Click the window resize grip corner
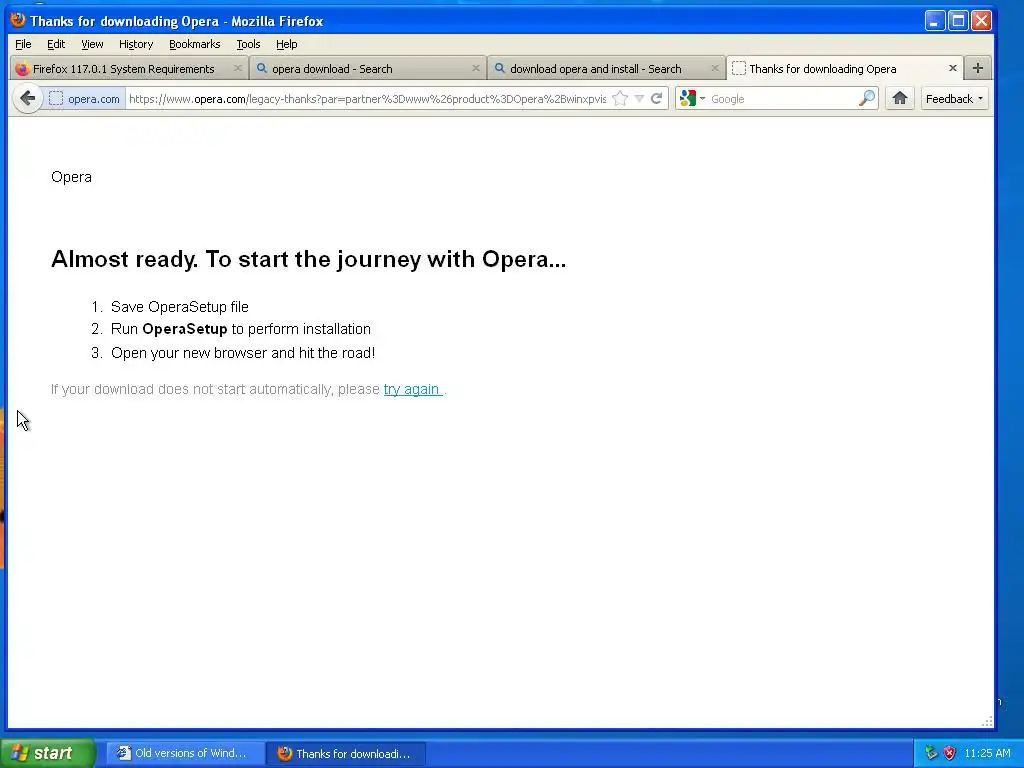Image resolution: width=1024 pixels, height=768 pixels. click(987, 721)
